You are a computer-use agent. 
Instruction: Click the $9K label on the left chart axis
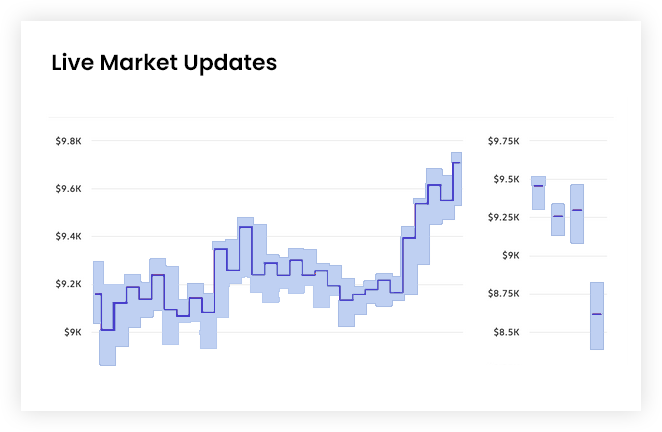pos(73,332)
